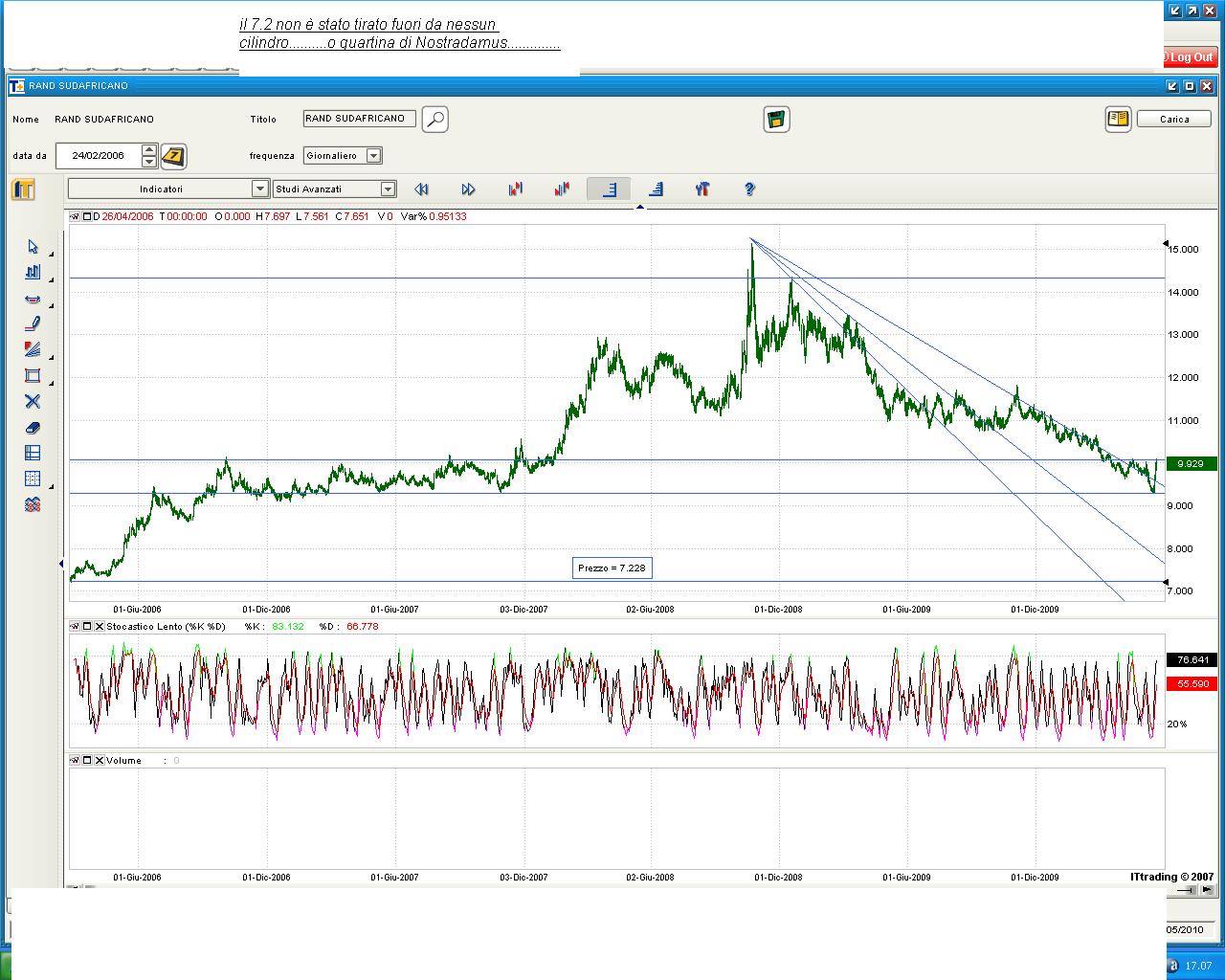The width and height of the screenshot is (1225, 980).
Task: Decrease the data da date stepper
Action: coord(149,162)
